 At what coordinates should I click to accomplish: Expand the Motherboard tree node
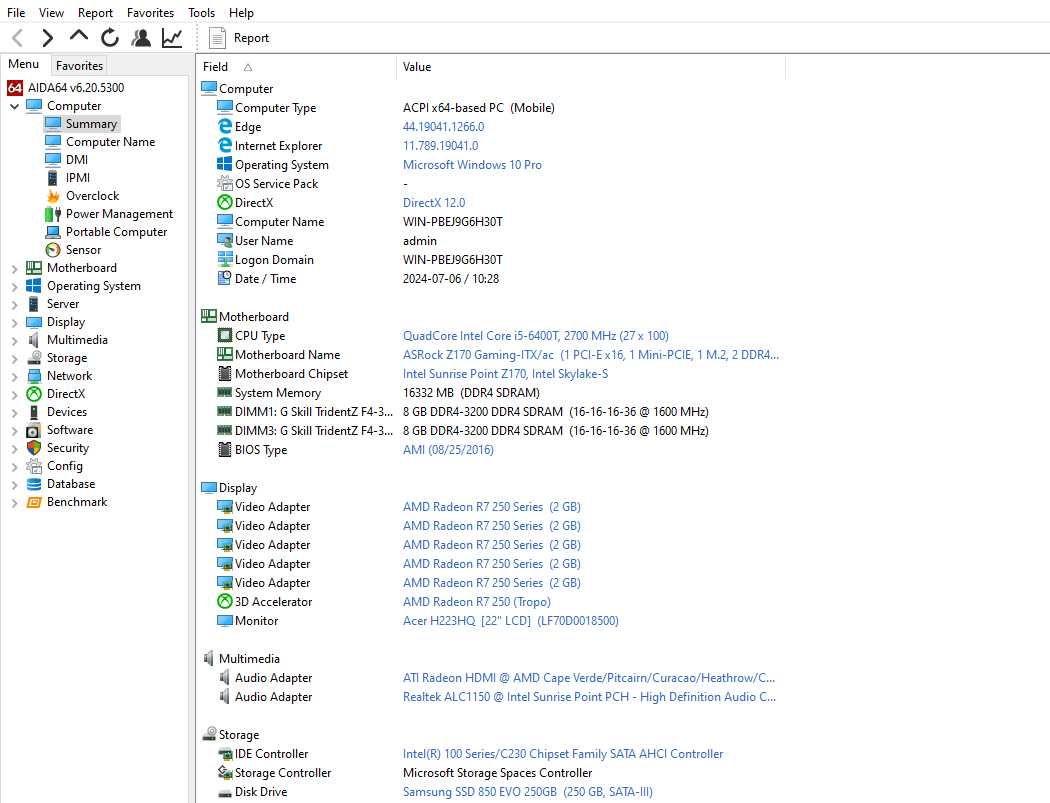(14, 268)
